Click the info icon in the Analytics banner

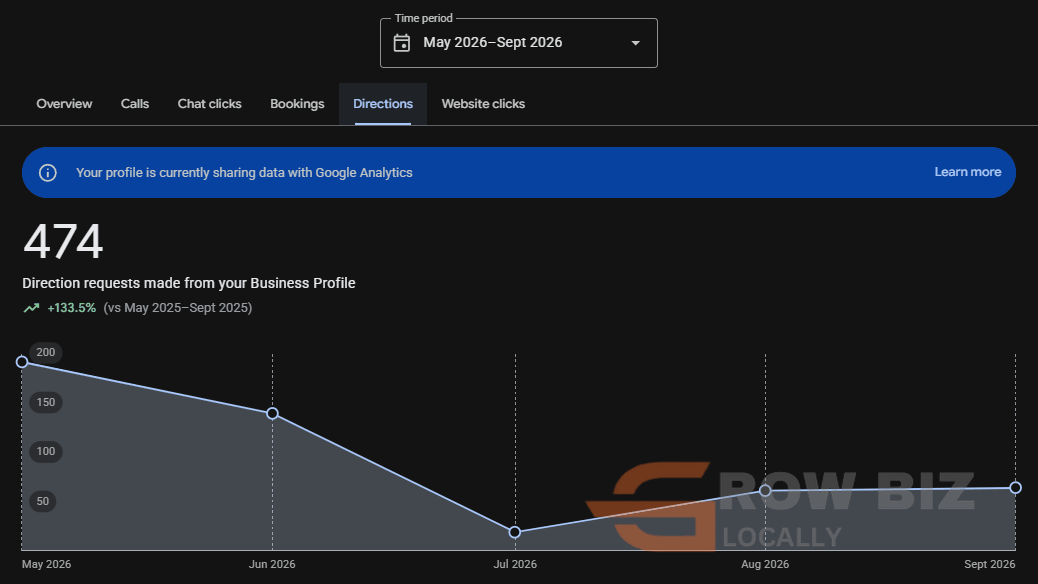(48, 173)
